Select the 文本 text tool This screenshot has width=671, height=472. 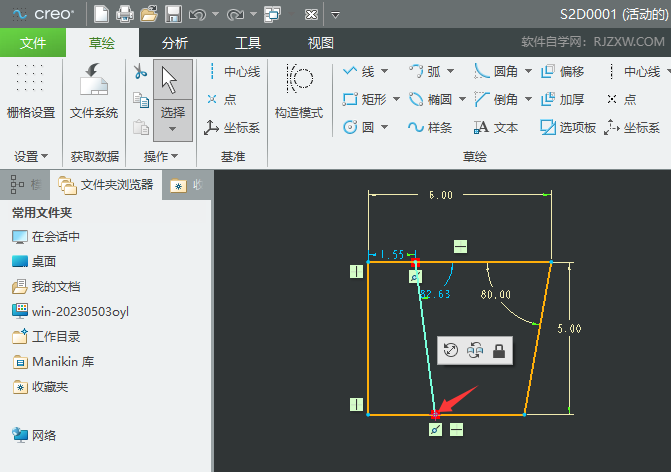[x=496, y=127]
